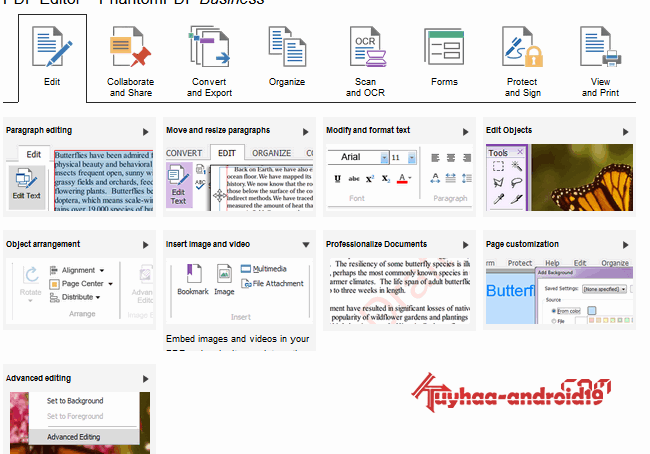This screenshot has width=650, height=454.
Task: Click the align left paragraph icon
Action: 435,158
